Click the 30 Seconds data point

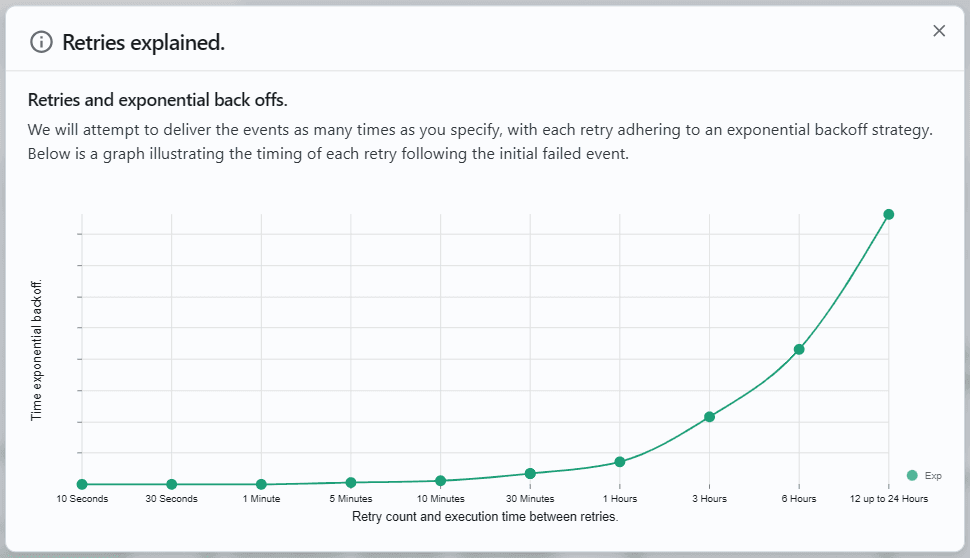(172, 485)
